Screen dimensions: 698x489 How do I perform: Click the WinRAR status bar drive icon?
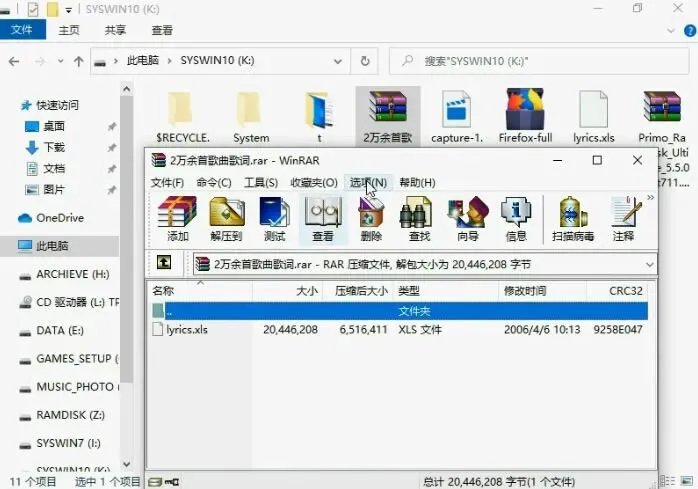(x=154, y=482)
